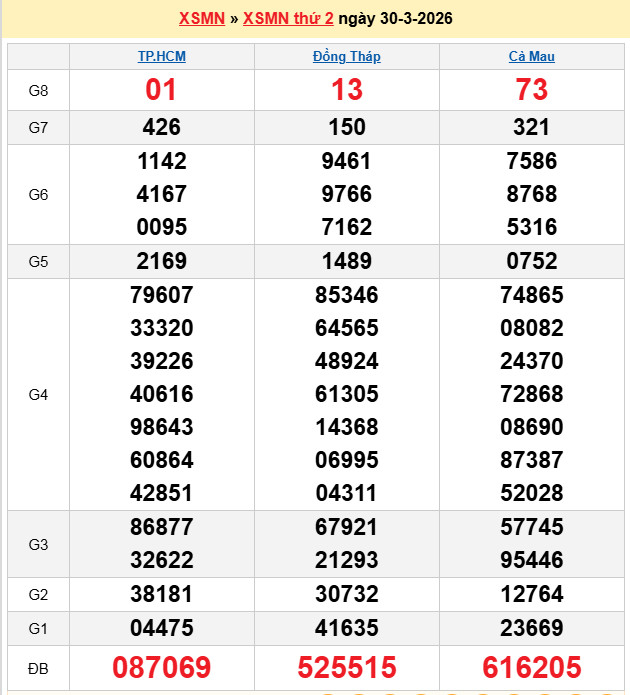Click the 'XSMN thứ 2' link
Screen dimensions: 630x695
pyautogui.click(x=288, y=19)
